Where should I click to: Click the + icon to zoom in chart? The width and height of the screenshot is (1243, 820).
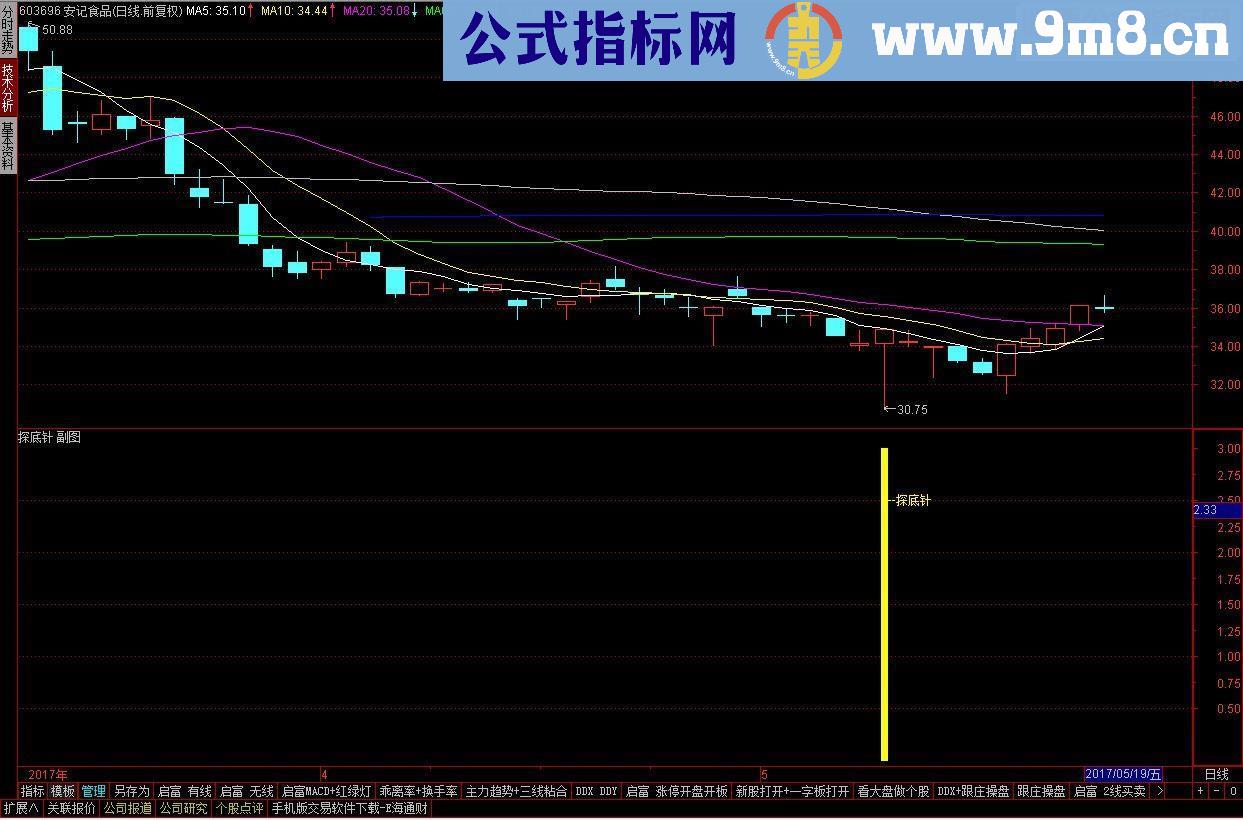click(1200, 791)
